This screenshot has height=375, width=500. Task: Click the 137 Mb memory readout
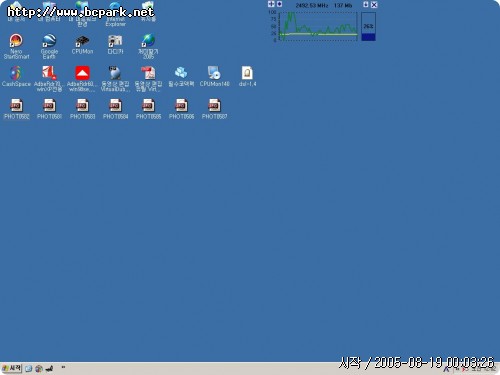tap(343, 5)
